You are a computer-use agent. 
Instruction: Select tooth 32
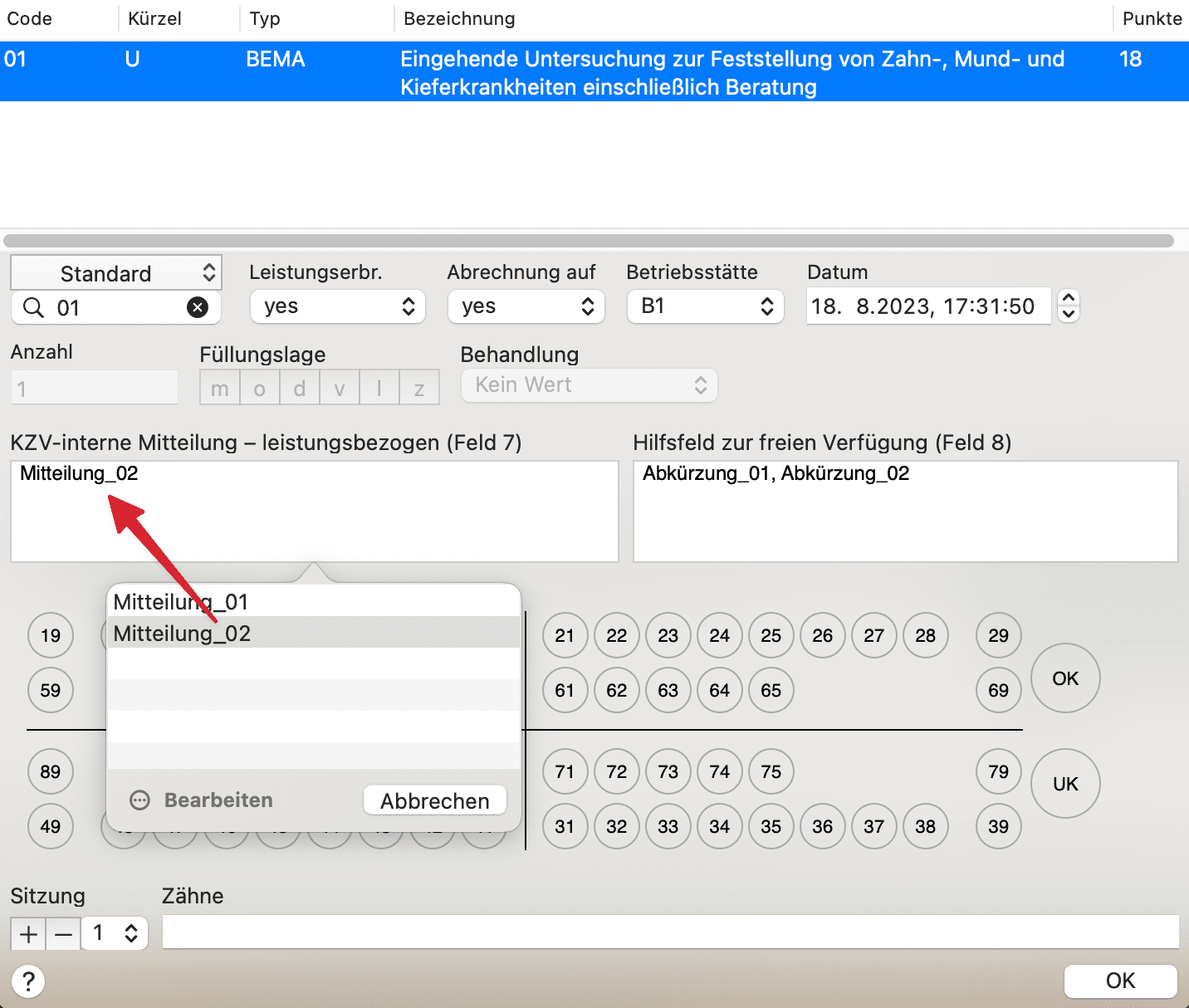[x=617, y=827]
